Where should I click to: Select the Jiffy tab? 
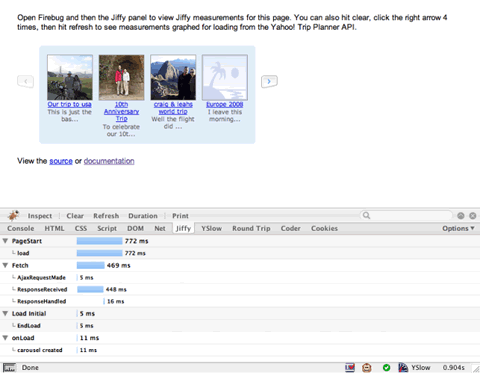point(183,228)
